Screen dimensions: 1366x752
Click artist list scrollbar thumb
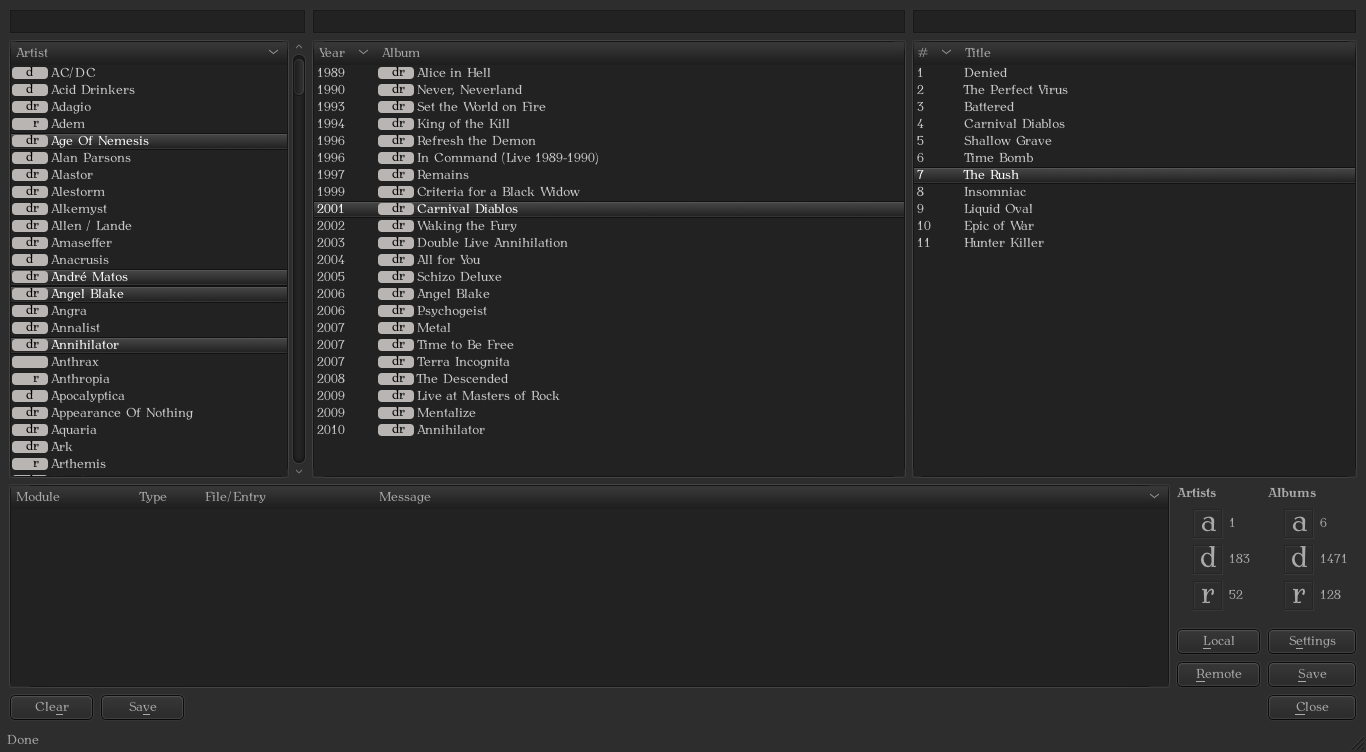tap(298, 76)
